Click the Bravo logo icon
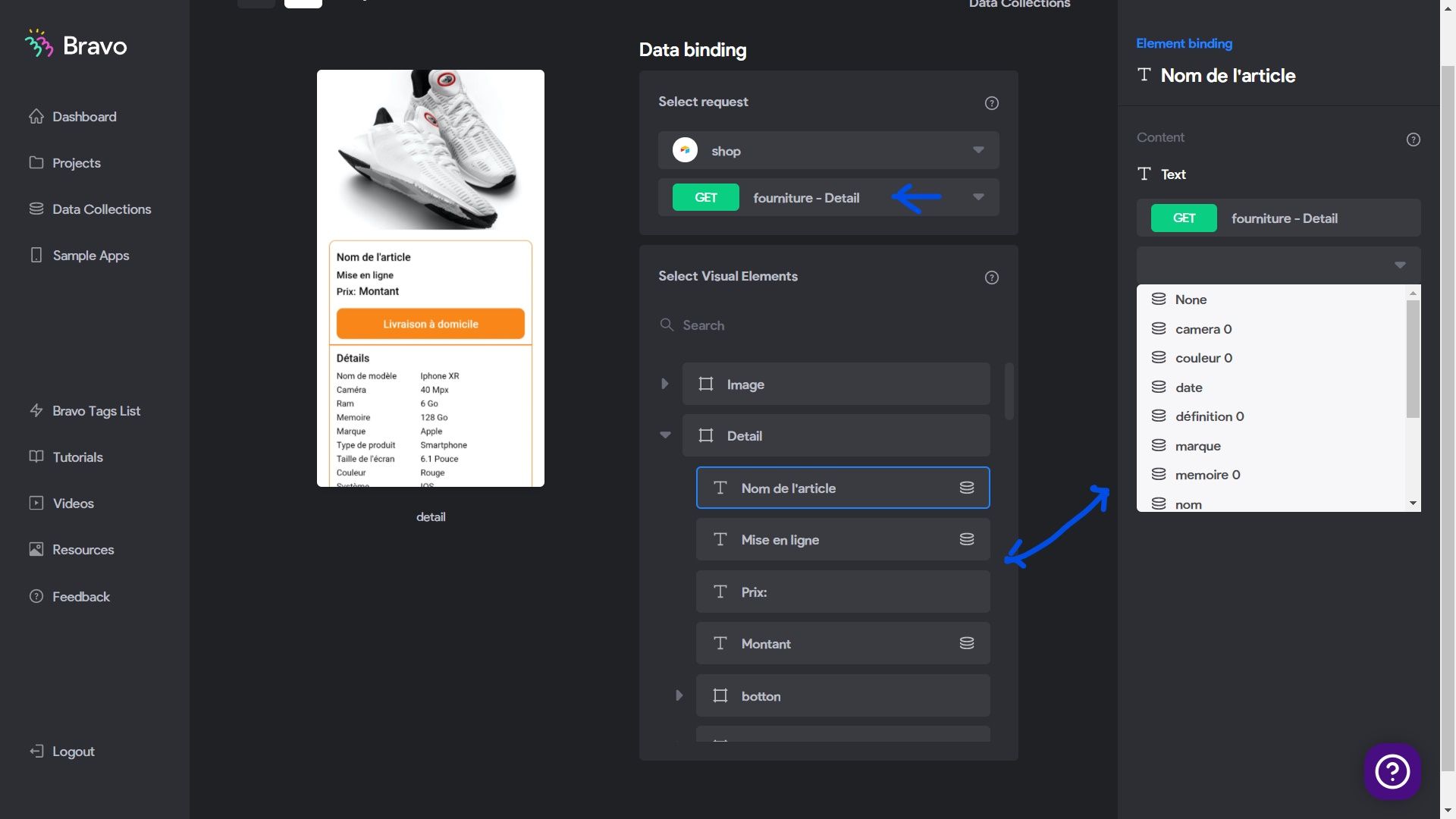 [39, 44]
